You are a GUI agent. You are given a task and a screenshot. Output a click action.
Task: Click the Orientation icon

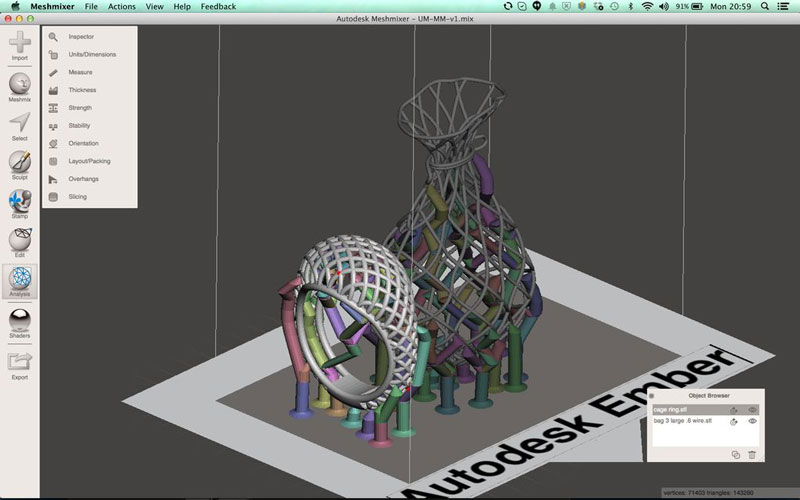pos(53,144)
